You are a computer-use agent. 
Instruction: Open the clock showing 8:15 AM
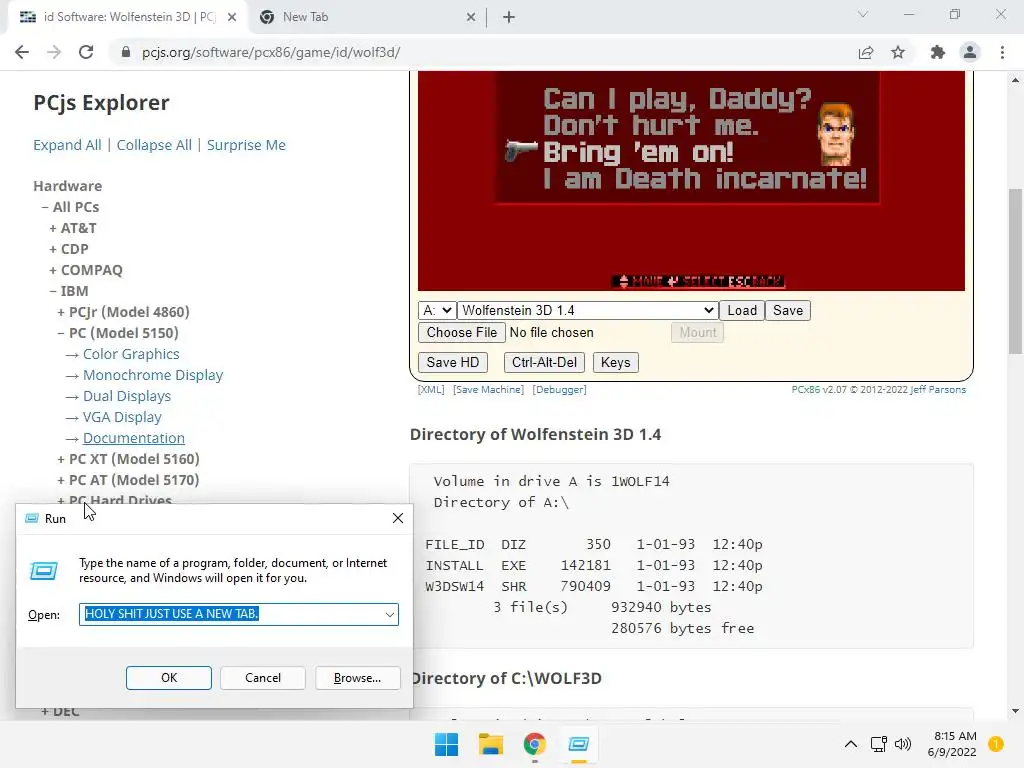point(952,744)
